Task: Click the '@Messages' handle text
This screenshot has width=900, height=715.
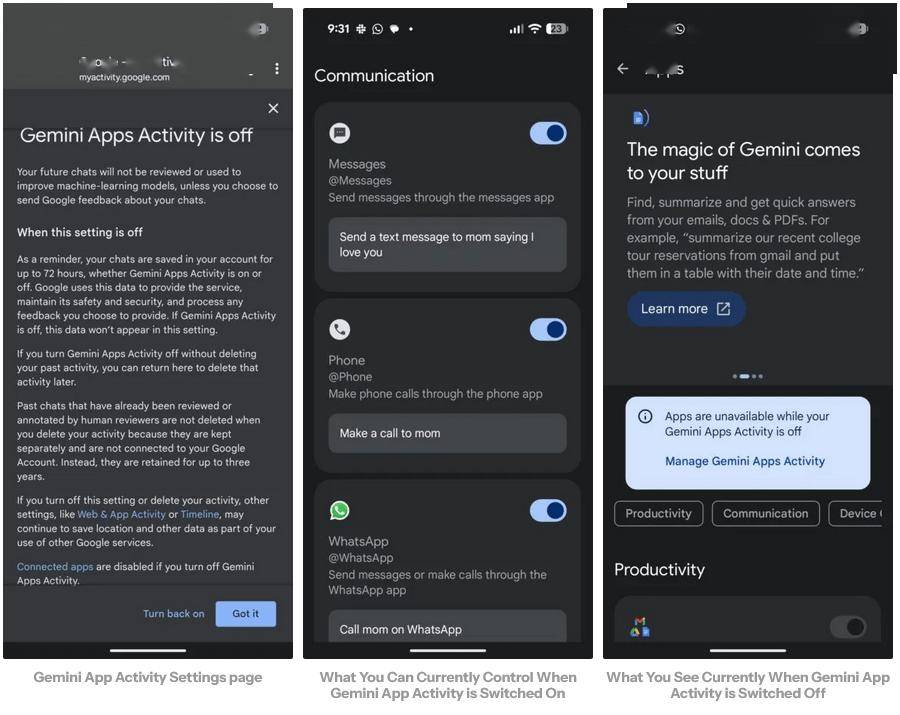Action: 360,181
